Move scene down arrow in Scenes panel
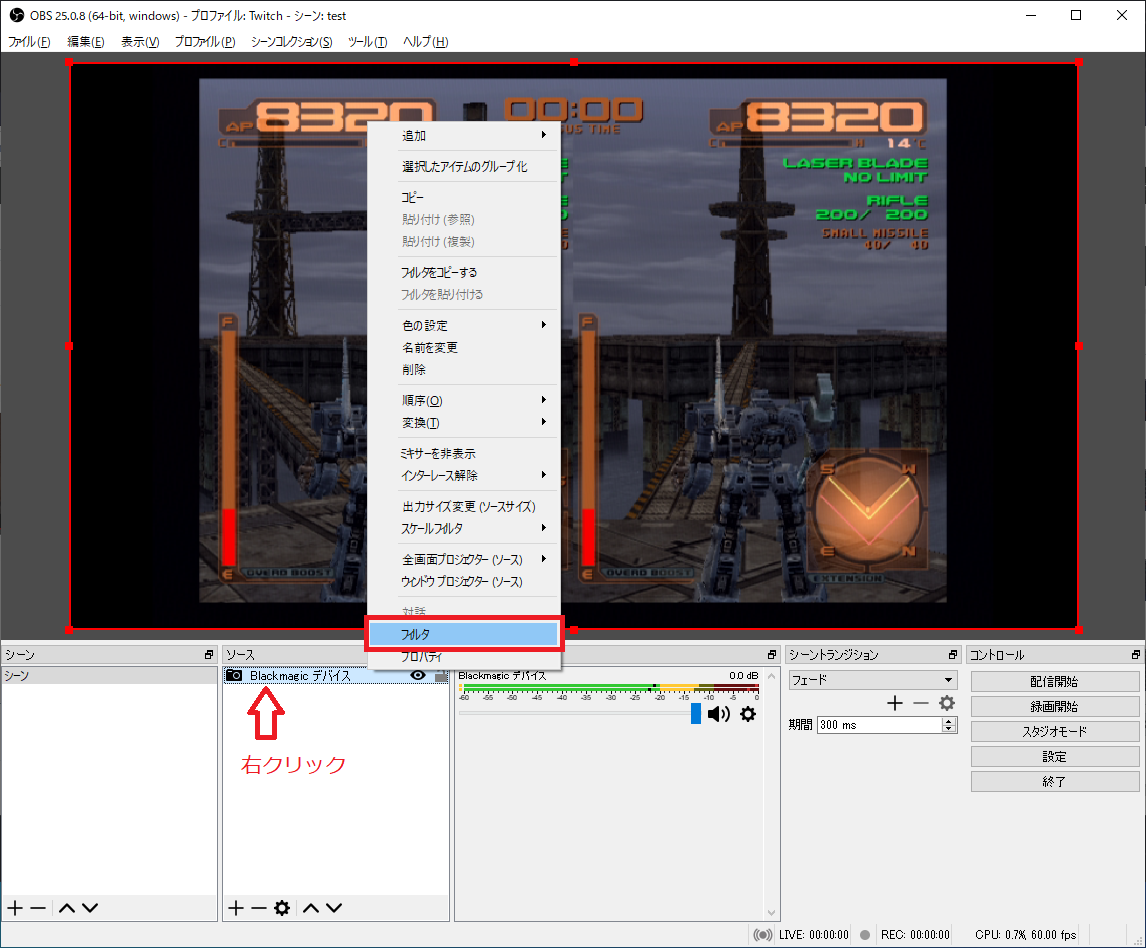 click(x=90, y=908)
